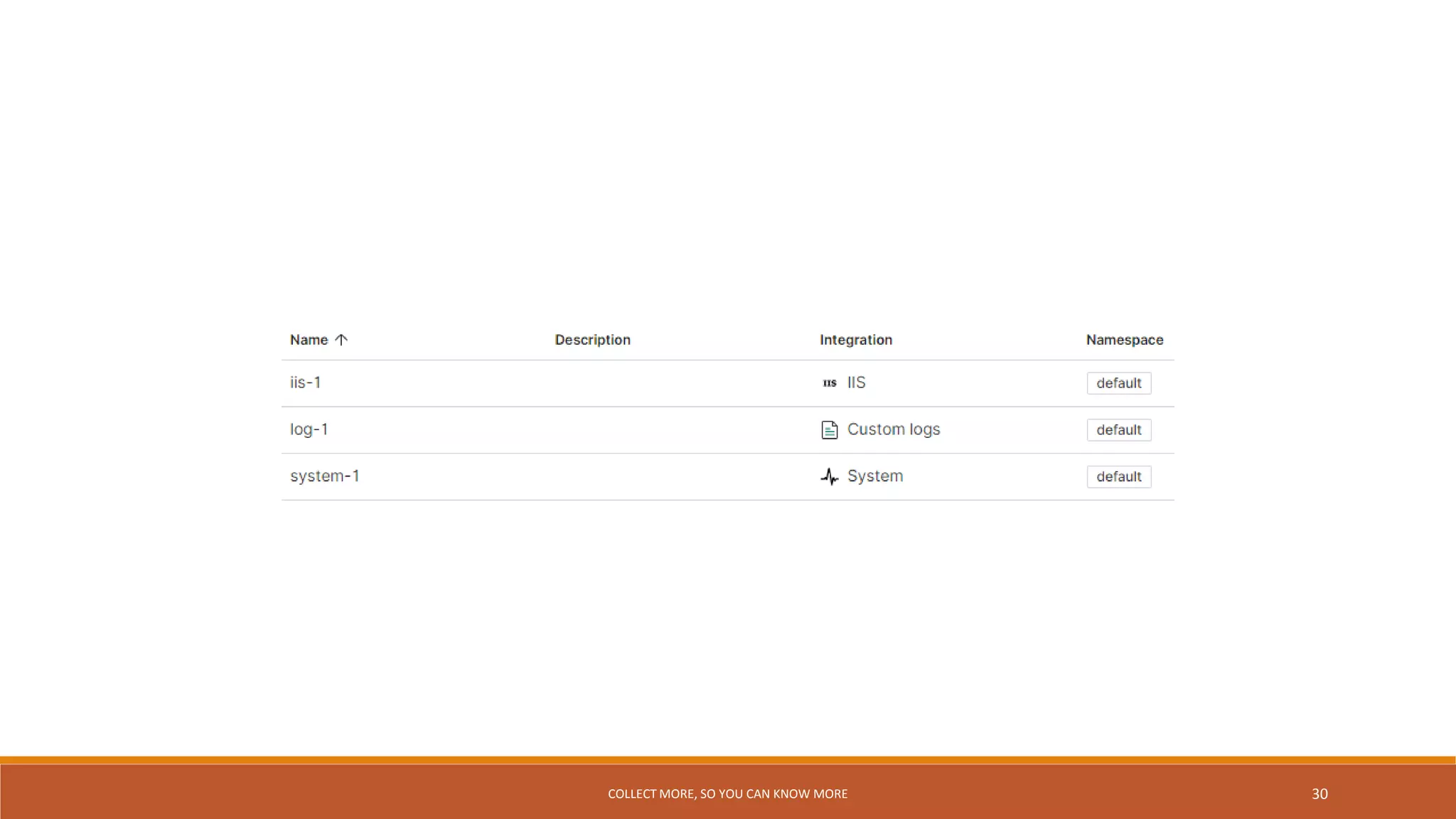Click the Name sort ascending arrow
1456x819 pixels.
tap(341, 340)
